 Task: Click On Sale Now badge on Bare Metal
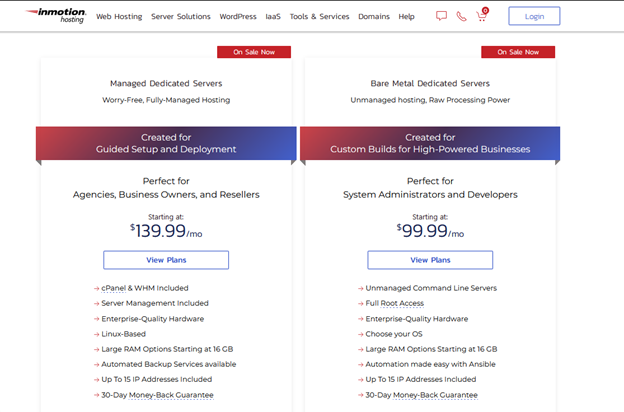tap(518, 52)
